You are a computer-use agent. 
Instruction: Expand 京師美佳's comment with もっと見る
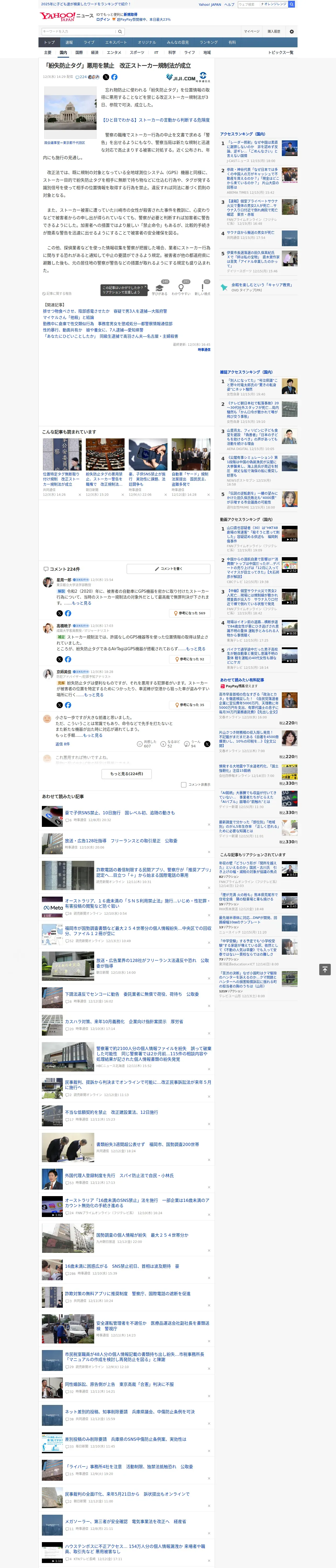(x=94, y=695)
